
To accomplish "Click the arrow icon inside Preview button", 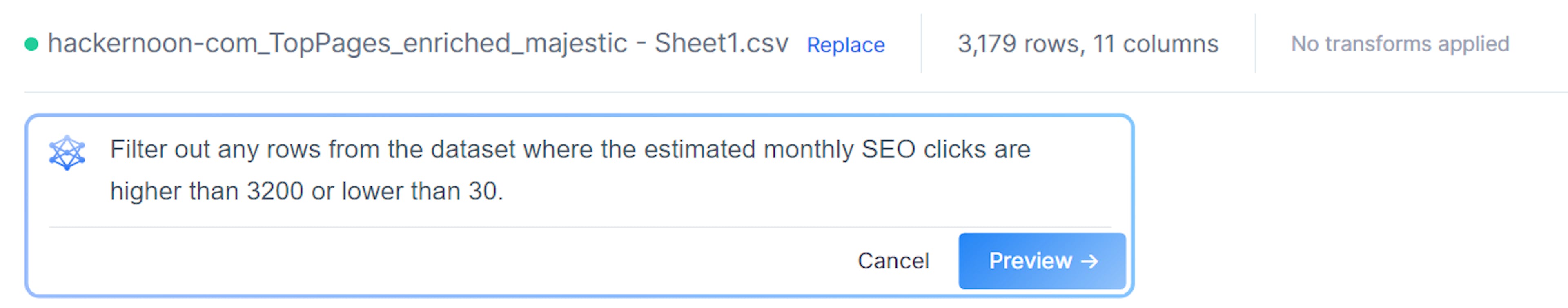I will [1089, 261].
